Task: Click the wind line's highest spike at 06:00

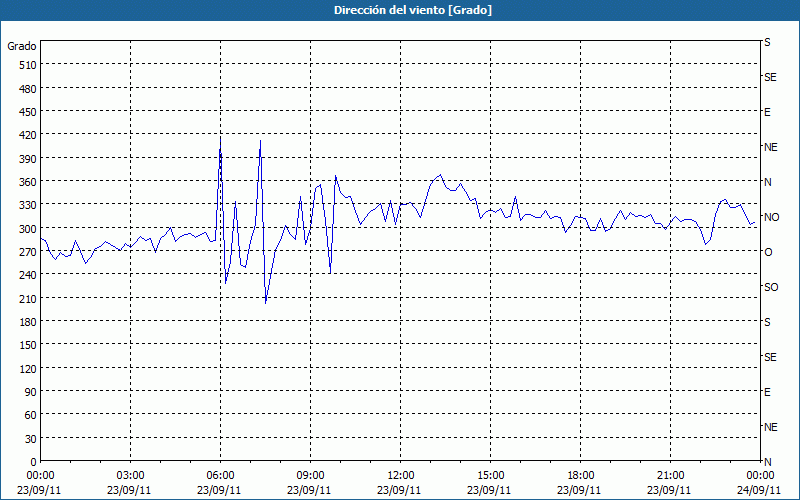Action: click(220, 137)
